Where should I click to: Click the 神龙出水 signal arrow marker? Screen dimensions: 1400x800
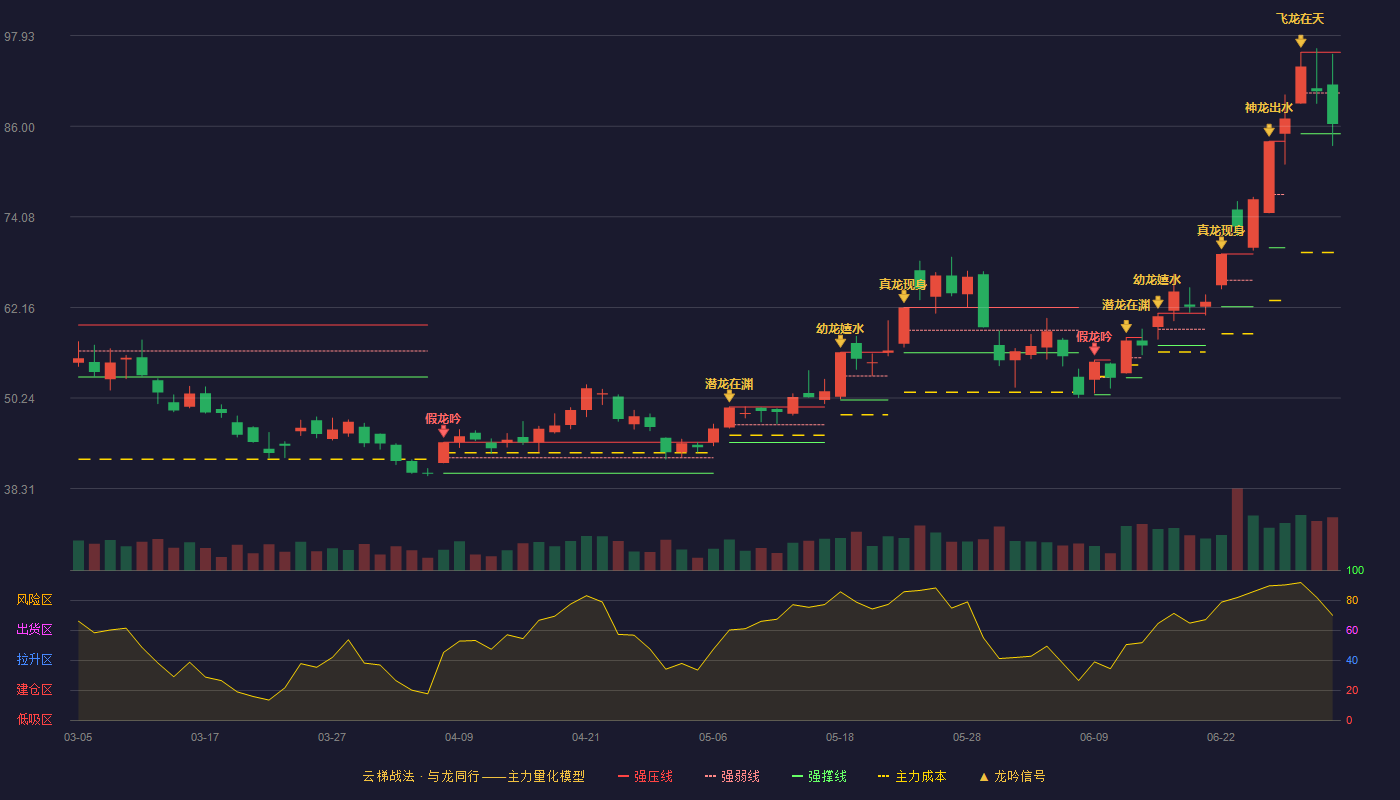tap(1269, 130)
